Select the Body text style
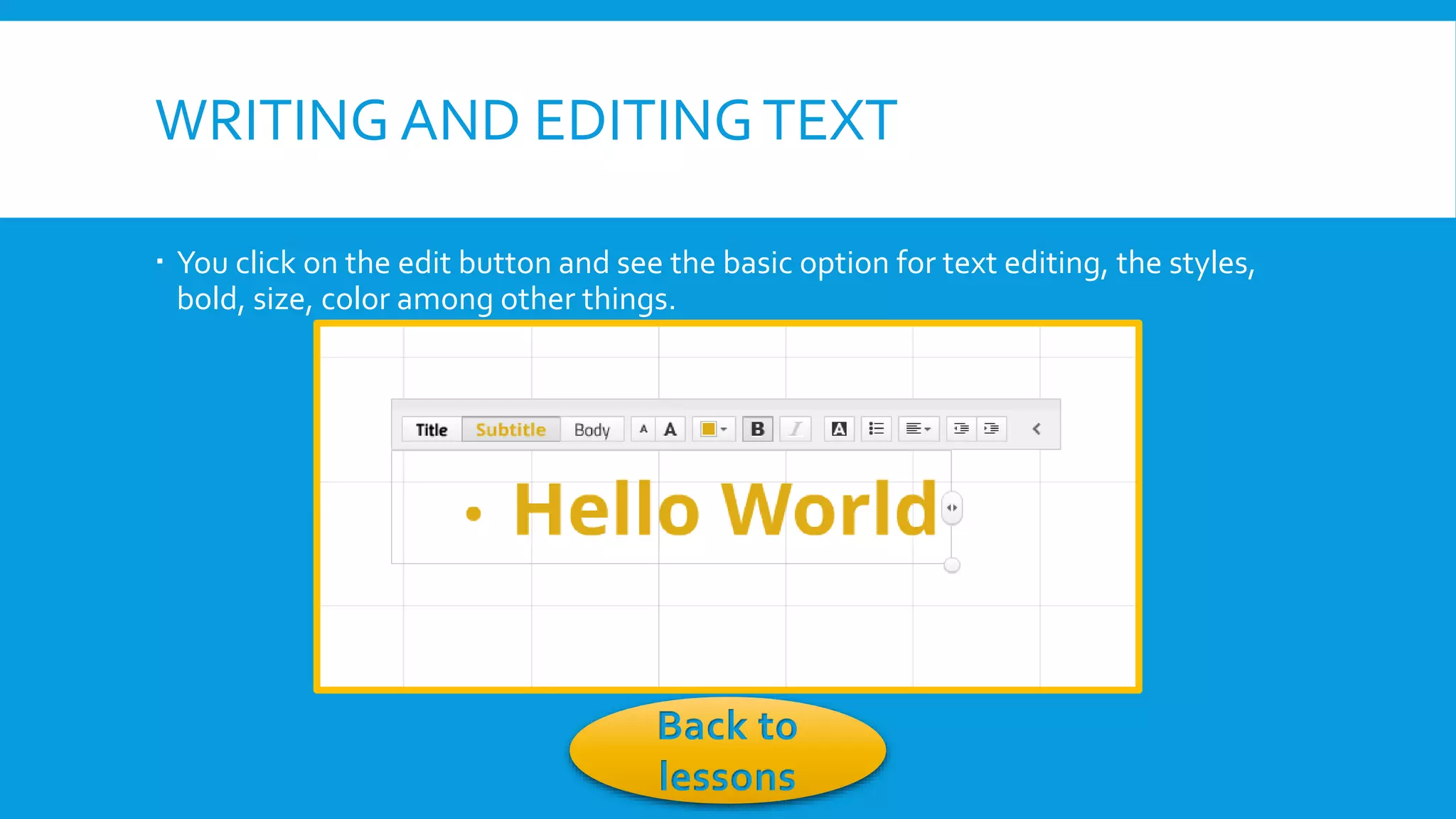1456x819 pixels. pyautogui.click(x=591, y=429)
